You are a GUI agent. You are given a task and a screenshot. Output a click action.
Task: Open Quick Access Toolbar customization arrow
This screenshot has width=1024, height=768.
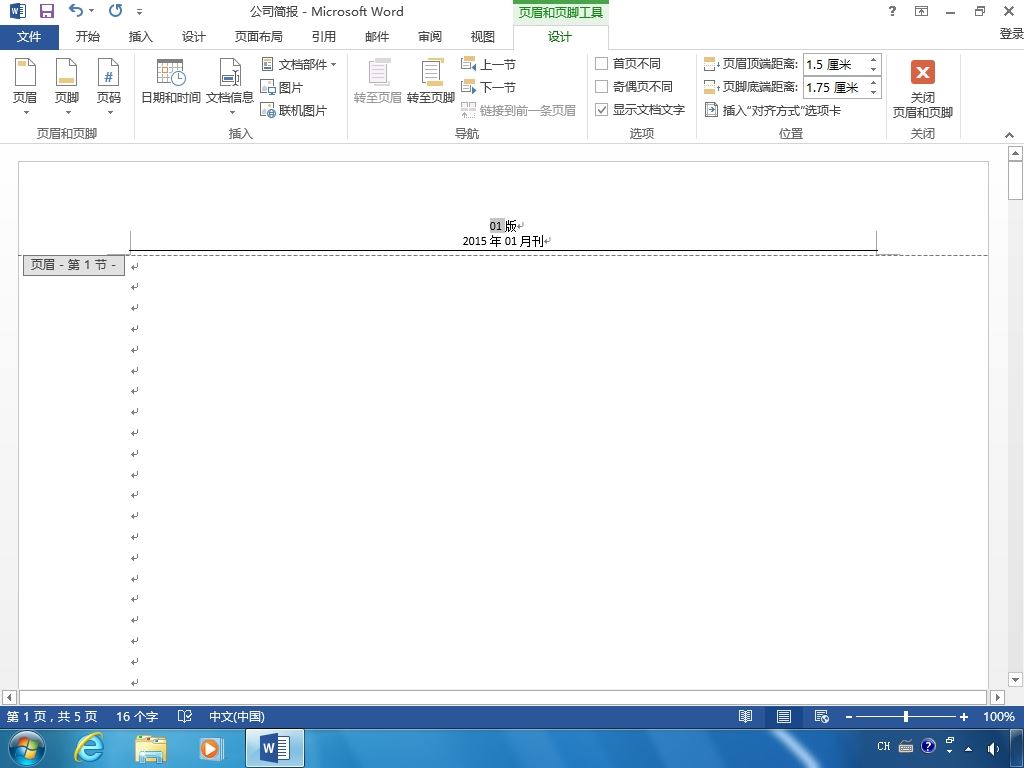pos(140,12)
